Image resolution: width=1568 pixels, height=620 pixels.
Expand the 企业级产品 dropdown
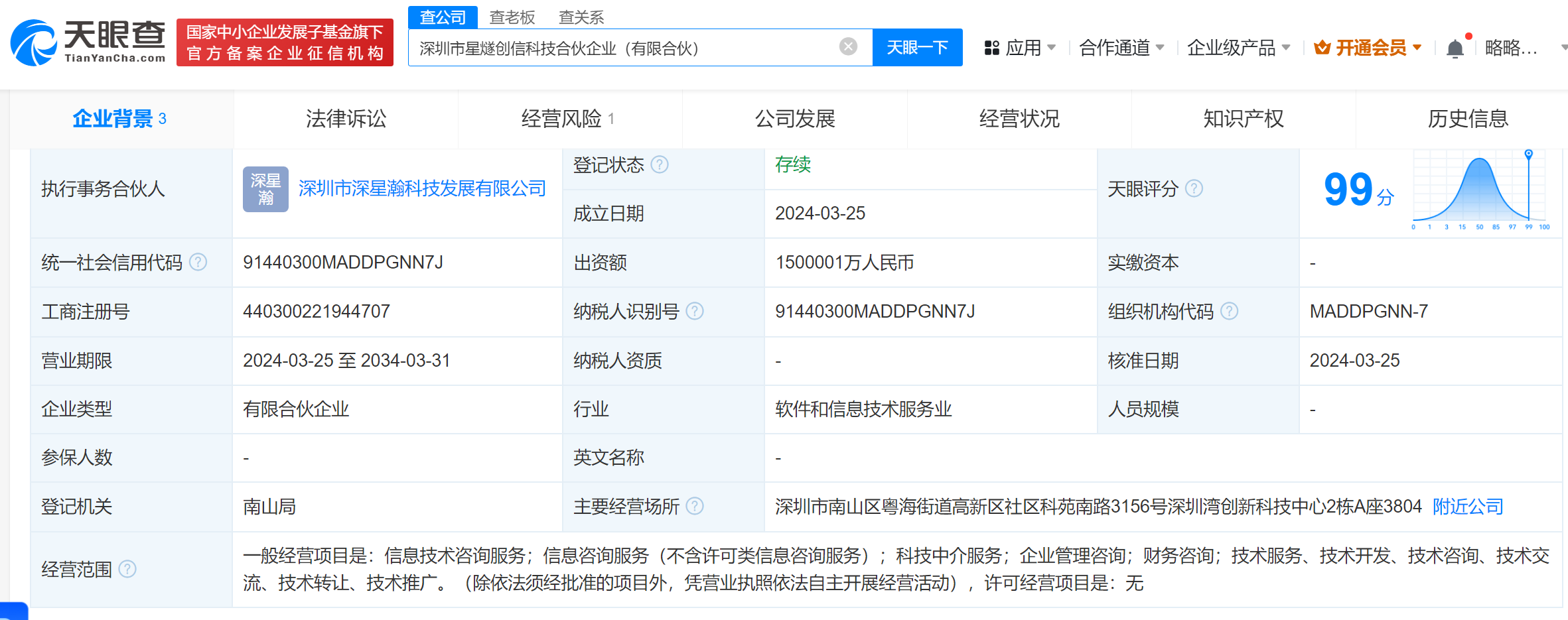click(x=1238, y=48)
